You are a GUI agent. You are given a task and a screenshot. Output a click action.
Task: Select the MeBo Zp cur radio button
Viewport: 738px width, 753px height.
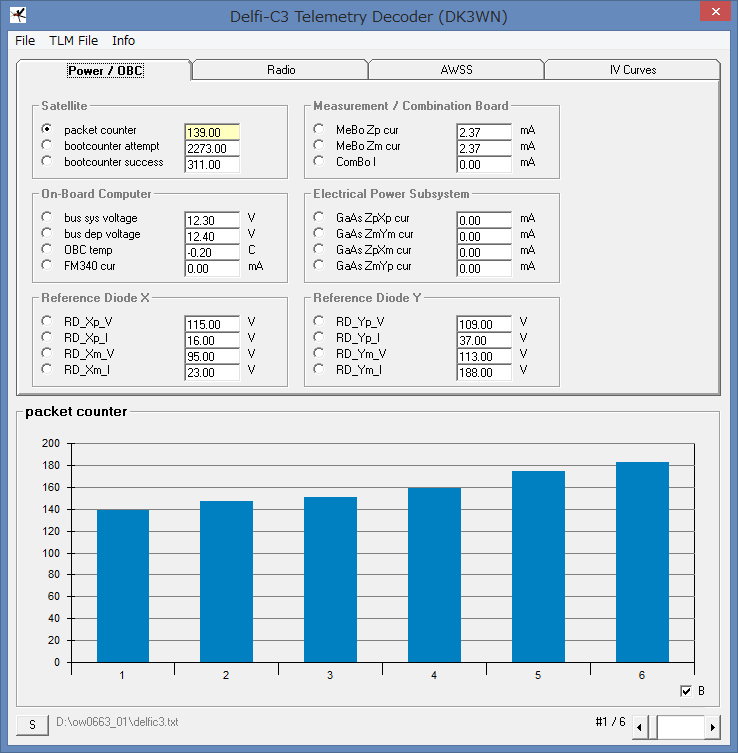[x=318, y=129]
